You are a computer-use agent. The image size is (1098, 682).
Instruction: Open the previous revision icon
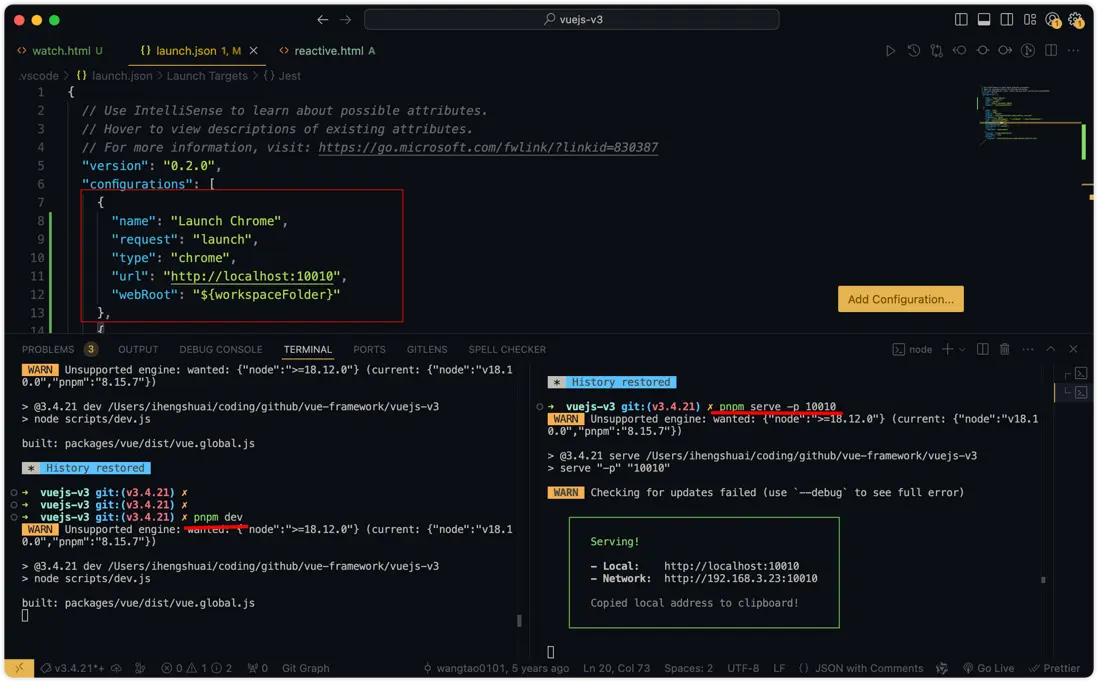pyautogui.click(x=959, y=50)
